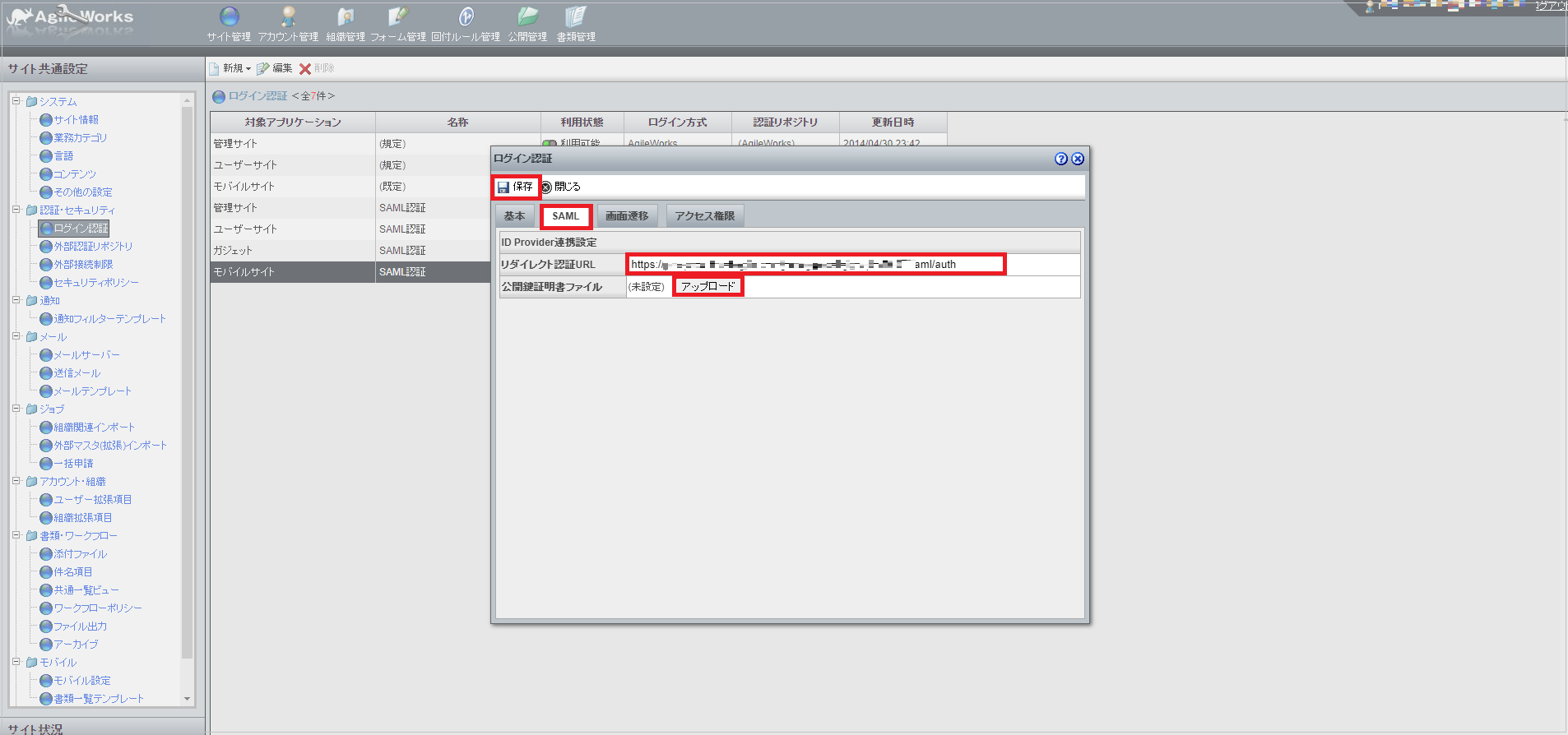Click the 編集 edit toolbar button
This screenshot has width=1568, height=735.
pos(275,68)
